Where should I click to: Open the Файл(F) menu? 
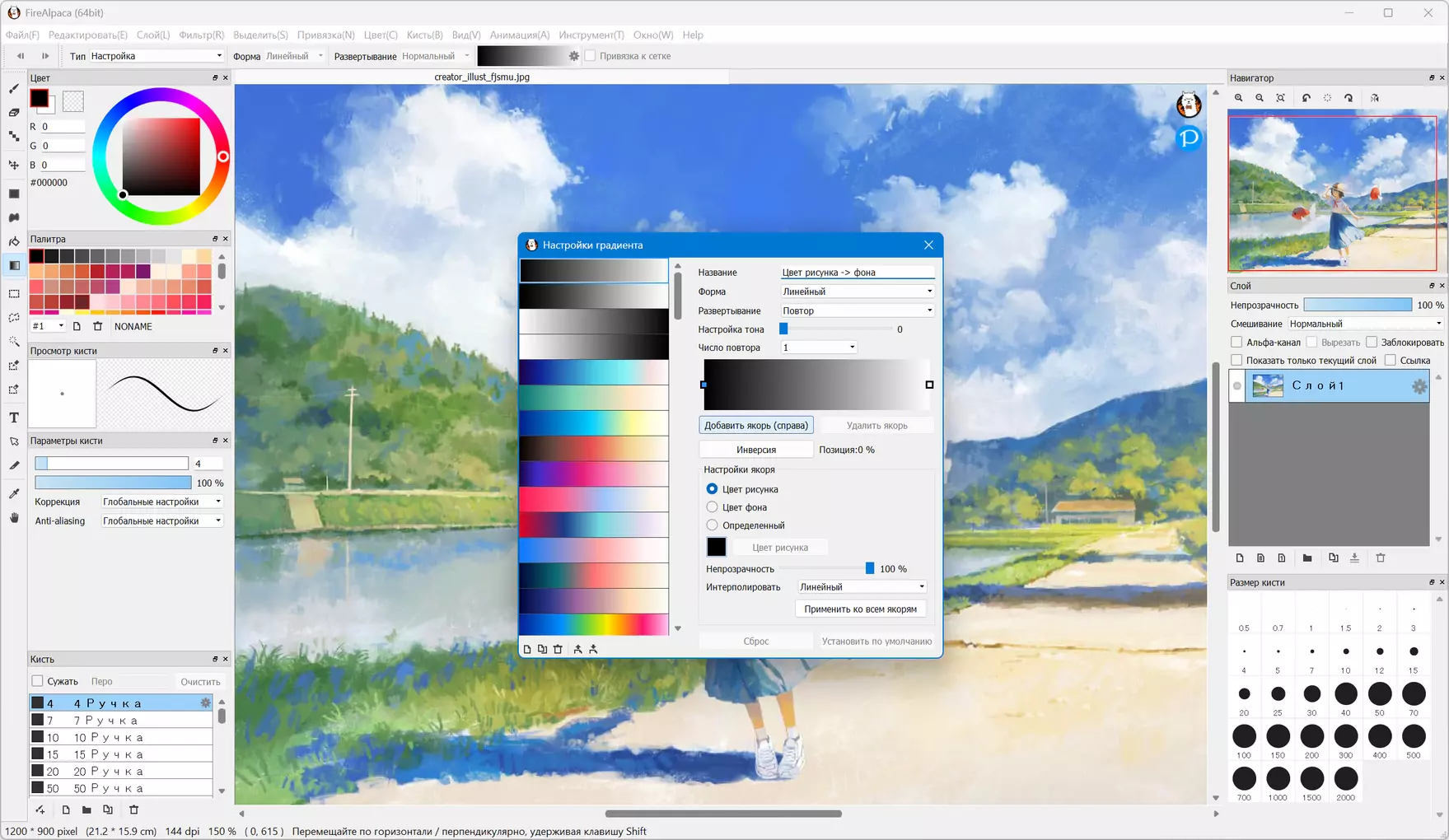22,35
